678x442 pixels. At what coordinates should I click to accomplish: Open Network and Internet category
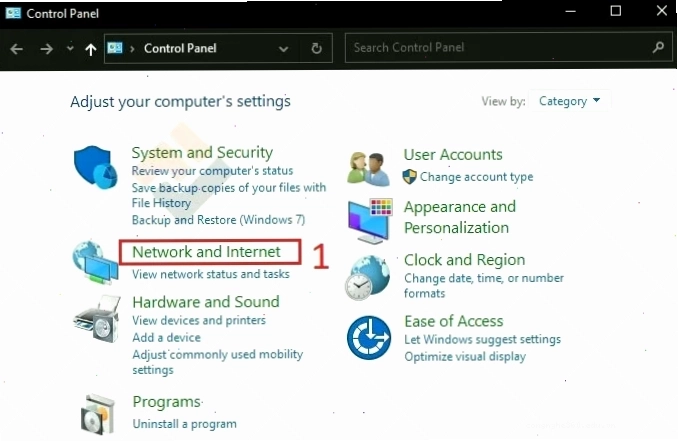(x=206, y=252)
